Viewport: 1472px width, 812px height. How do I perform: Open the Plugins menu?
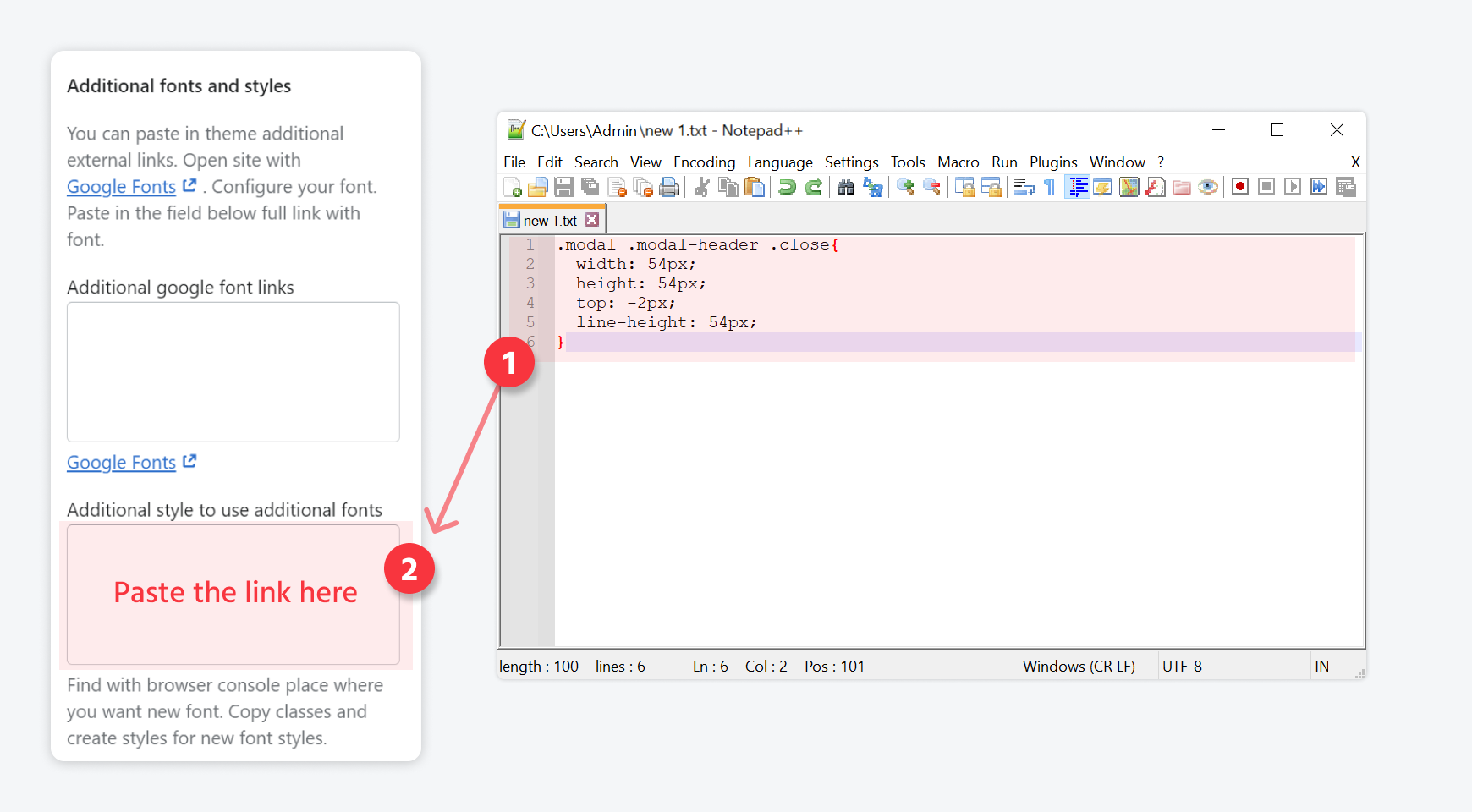coord(1052,162)
